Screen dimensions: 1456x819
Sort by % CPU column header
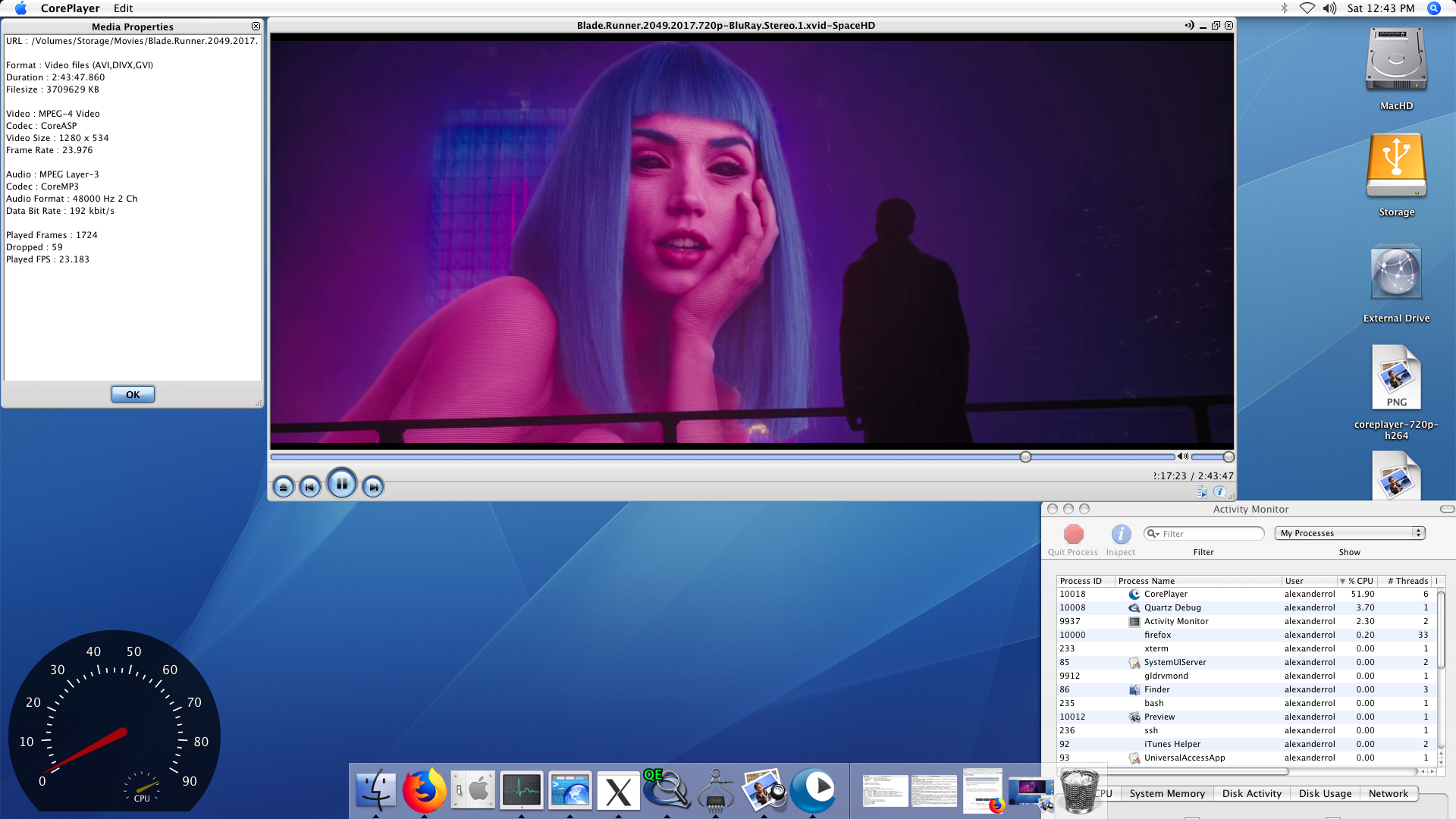point(1357,581)
